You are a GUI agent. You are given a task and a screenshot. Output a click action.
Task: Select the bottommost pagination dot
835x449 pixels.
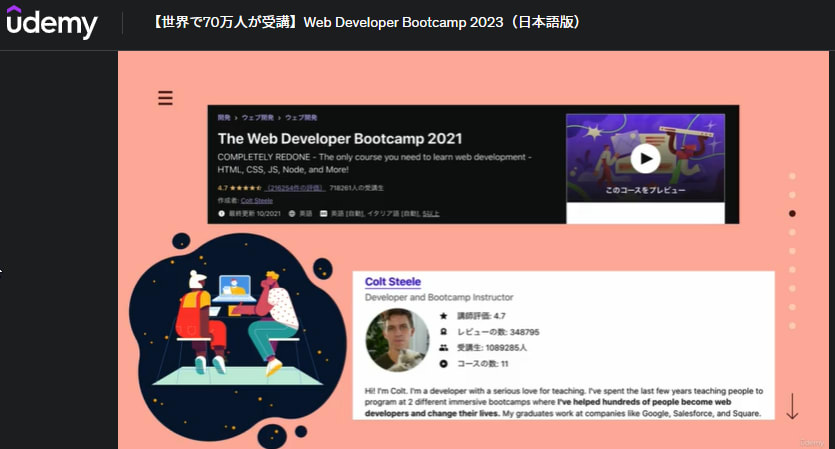point(792,325)
